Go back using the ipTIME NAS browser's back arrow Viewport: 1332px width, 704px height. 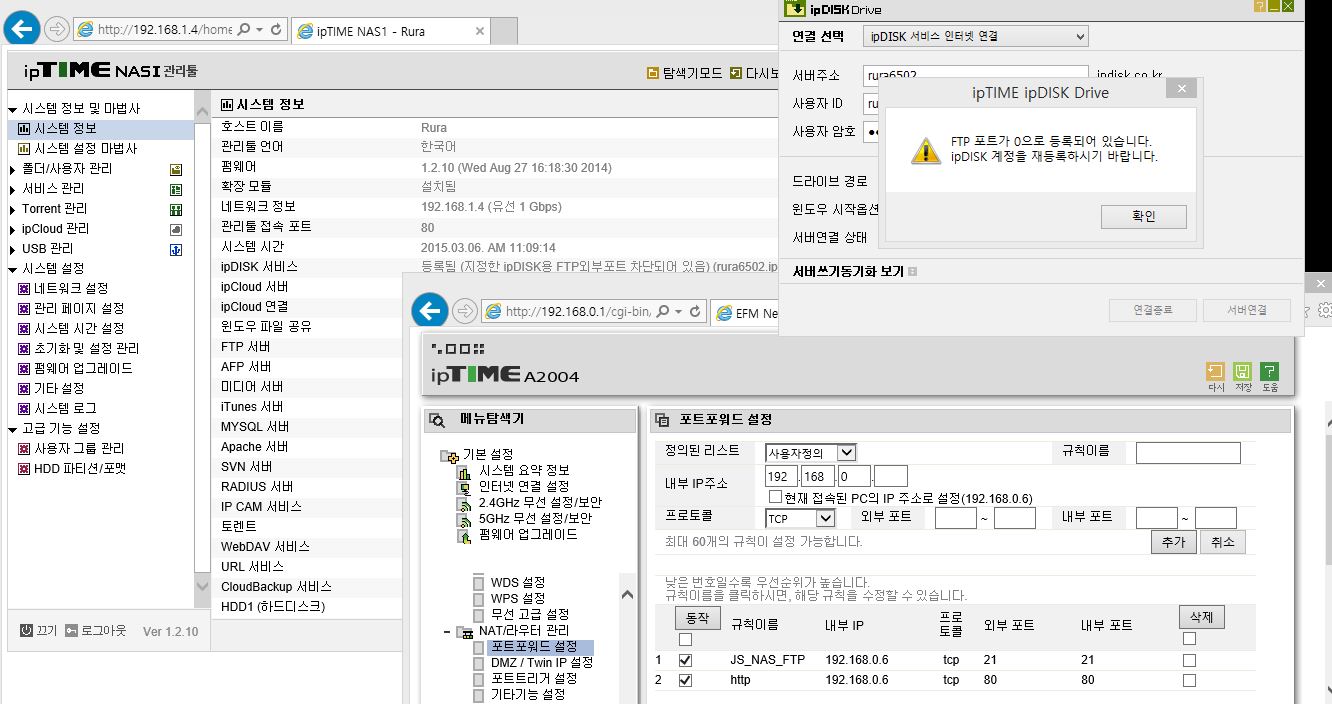(x=23, y=30)
